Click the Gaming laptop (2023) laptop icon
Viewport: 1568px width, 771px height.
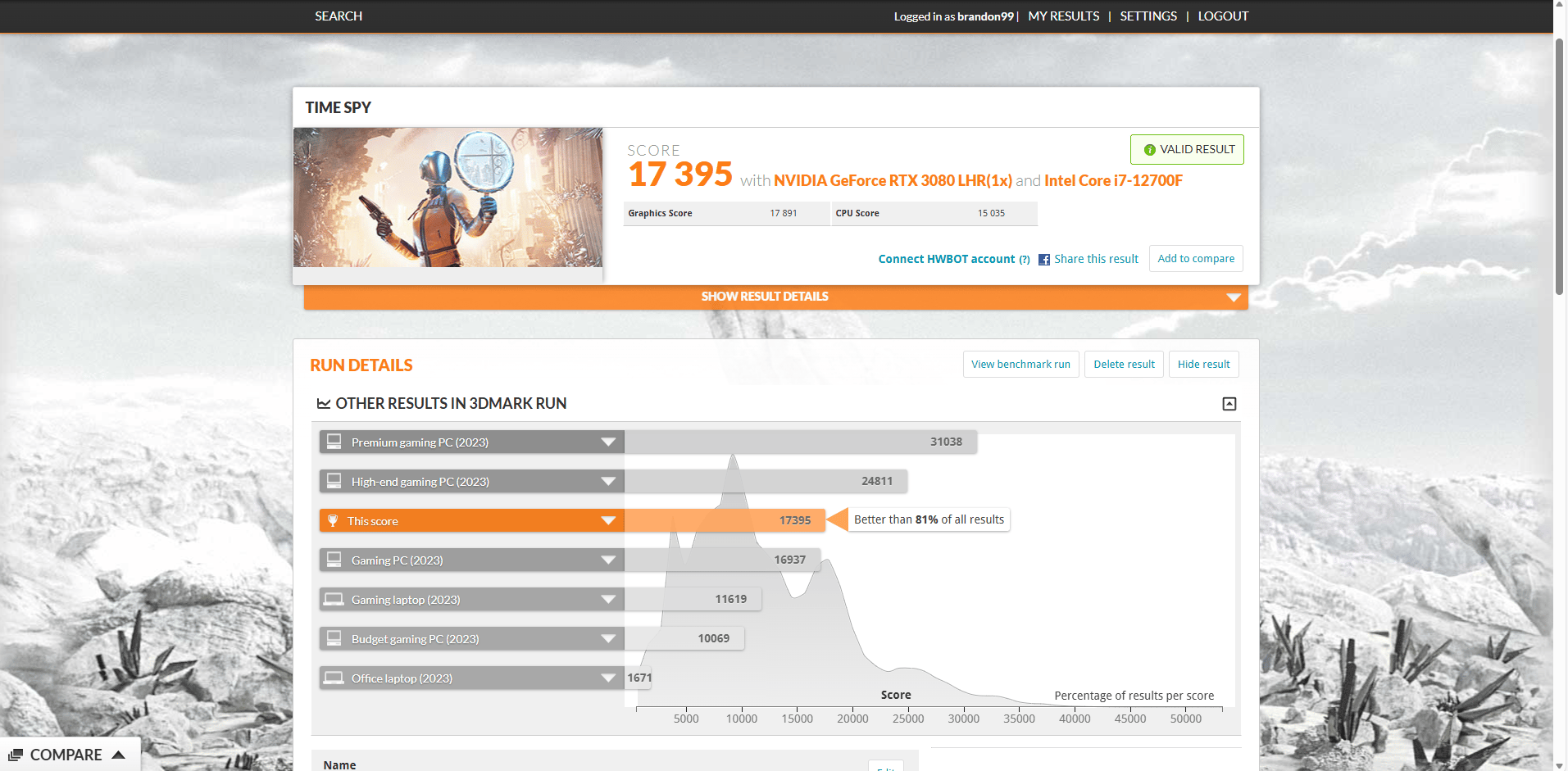pyautogui.click(x=334, y=599)
